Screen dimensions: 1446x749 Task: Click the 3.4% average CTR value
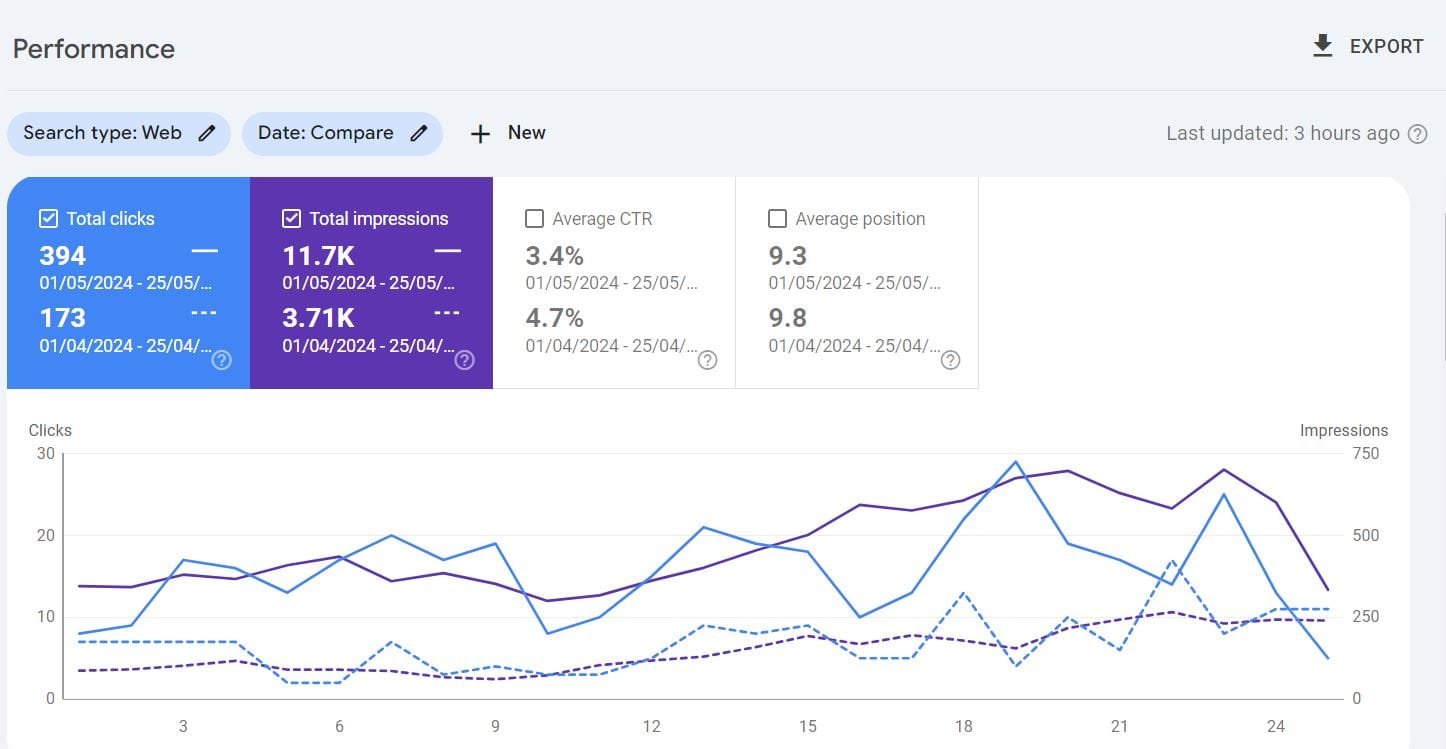point(554,255)
